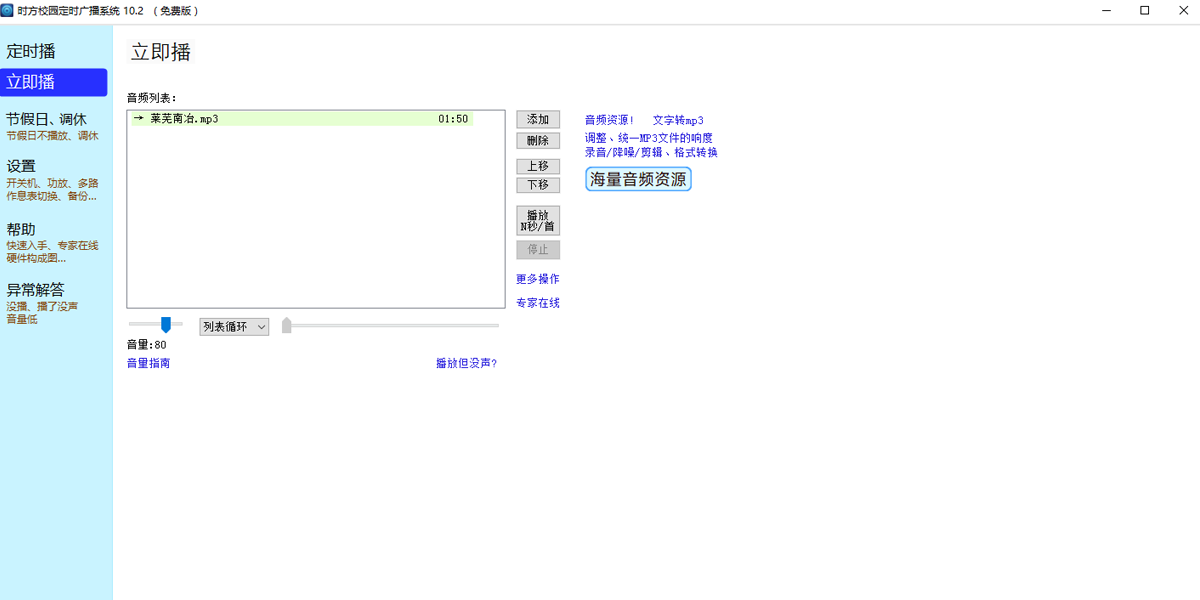Click the 添加 button
The image size is (1200, 600).
coord(538,119)
